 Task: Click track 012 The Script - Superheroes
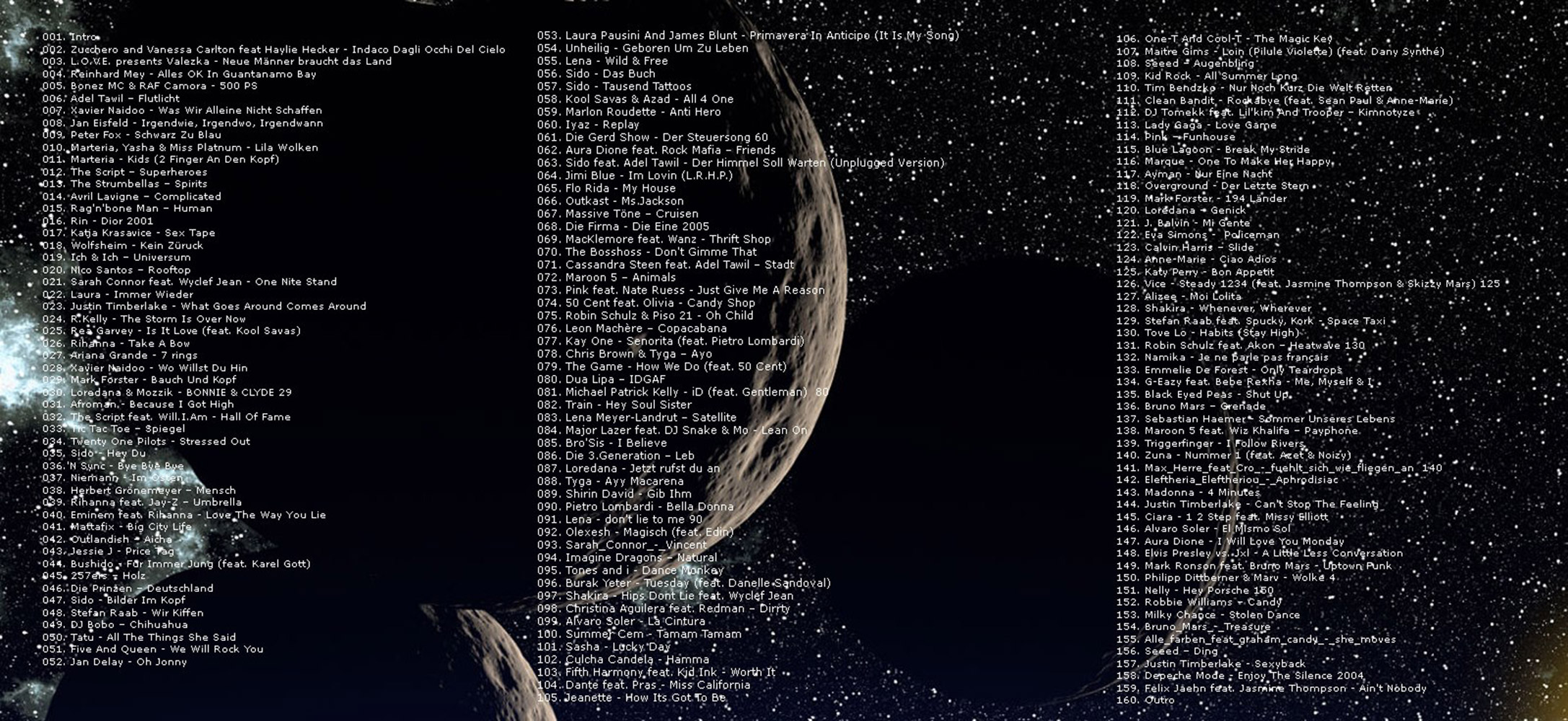point(124,172)
